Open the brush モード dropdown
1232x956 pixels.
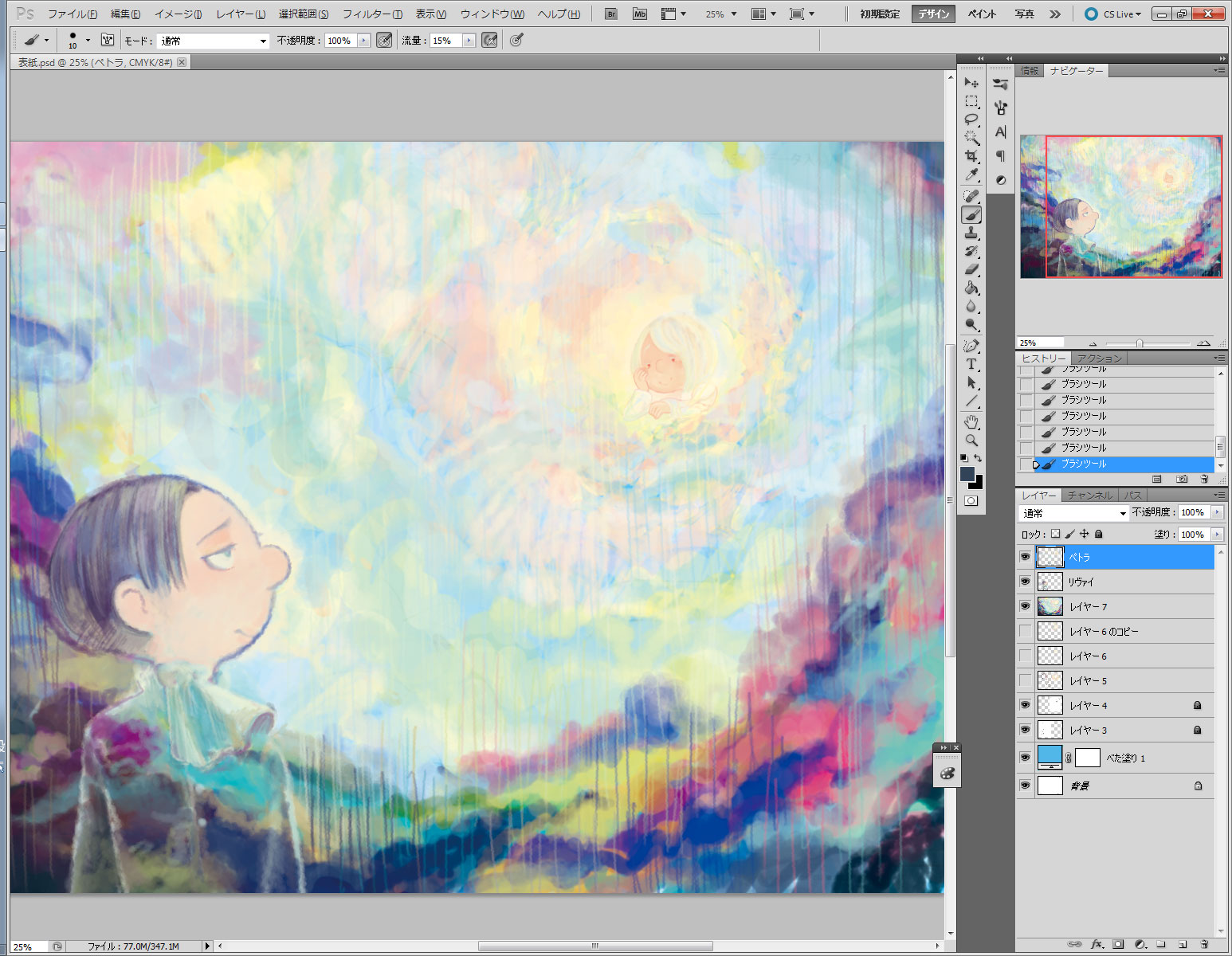(x=213, y=41)
